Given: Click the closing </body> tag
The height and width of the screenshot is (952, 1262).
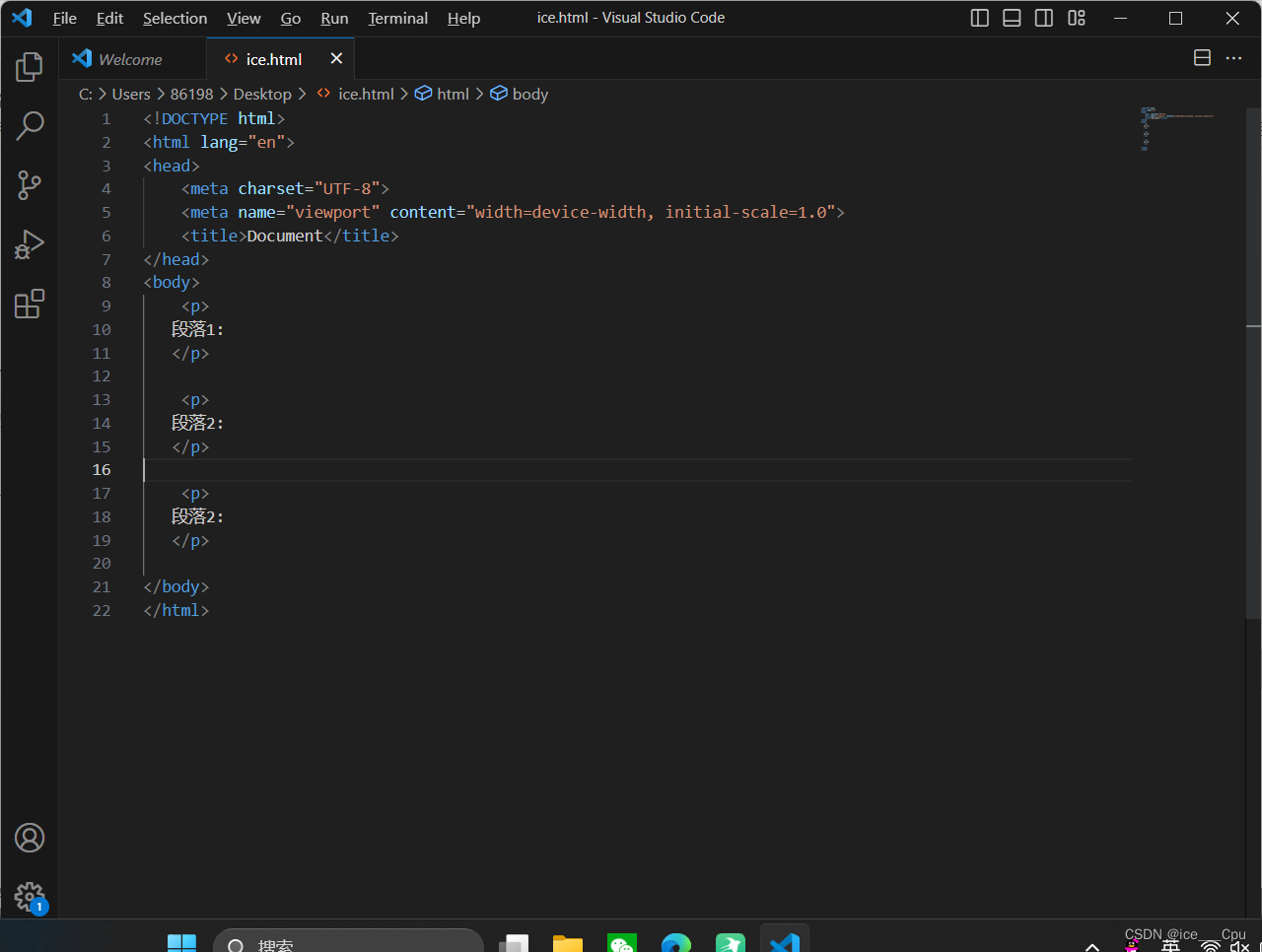Looking at the screenshot, I should point(175,586).
